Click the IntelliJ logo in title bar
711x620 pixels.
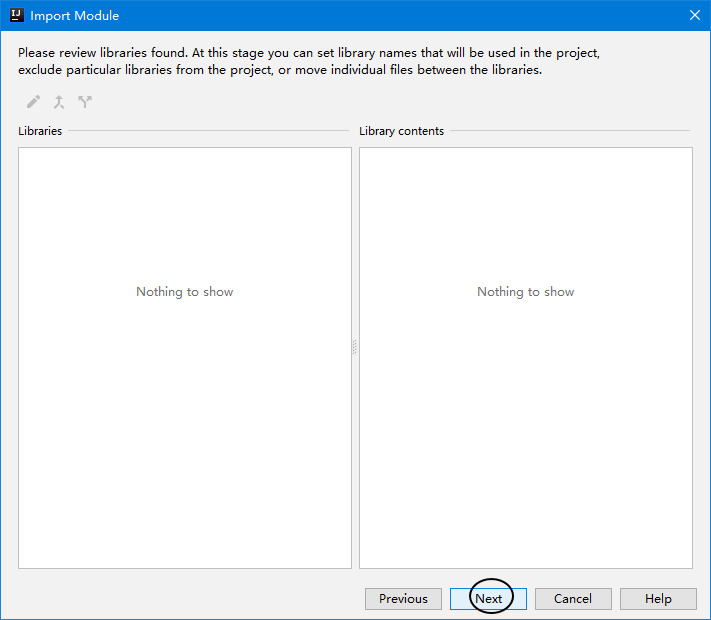(x=16, y=15)
